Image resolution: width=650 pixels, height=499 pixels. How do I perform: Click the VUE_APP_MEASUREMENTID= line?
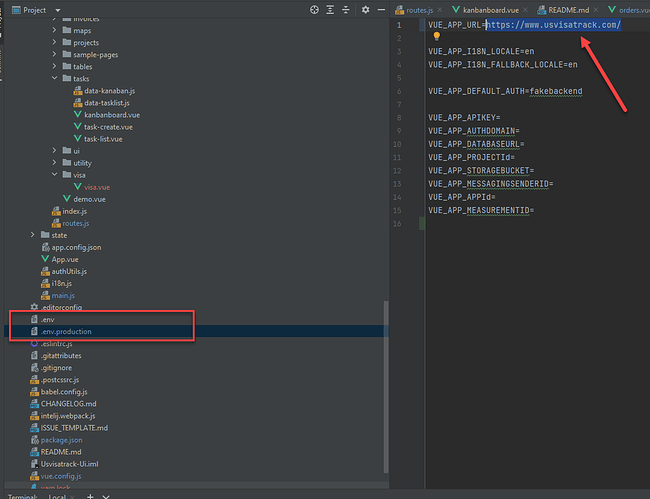click(x=481, y=211)
